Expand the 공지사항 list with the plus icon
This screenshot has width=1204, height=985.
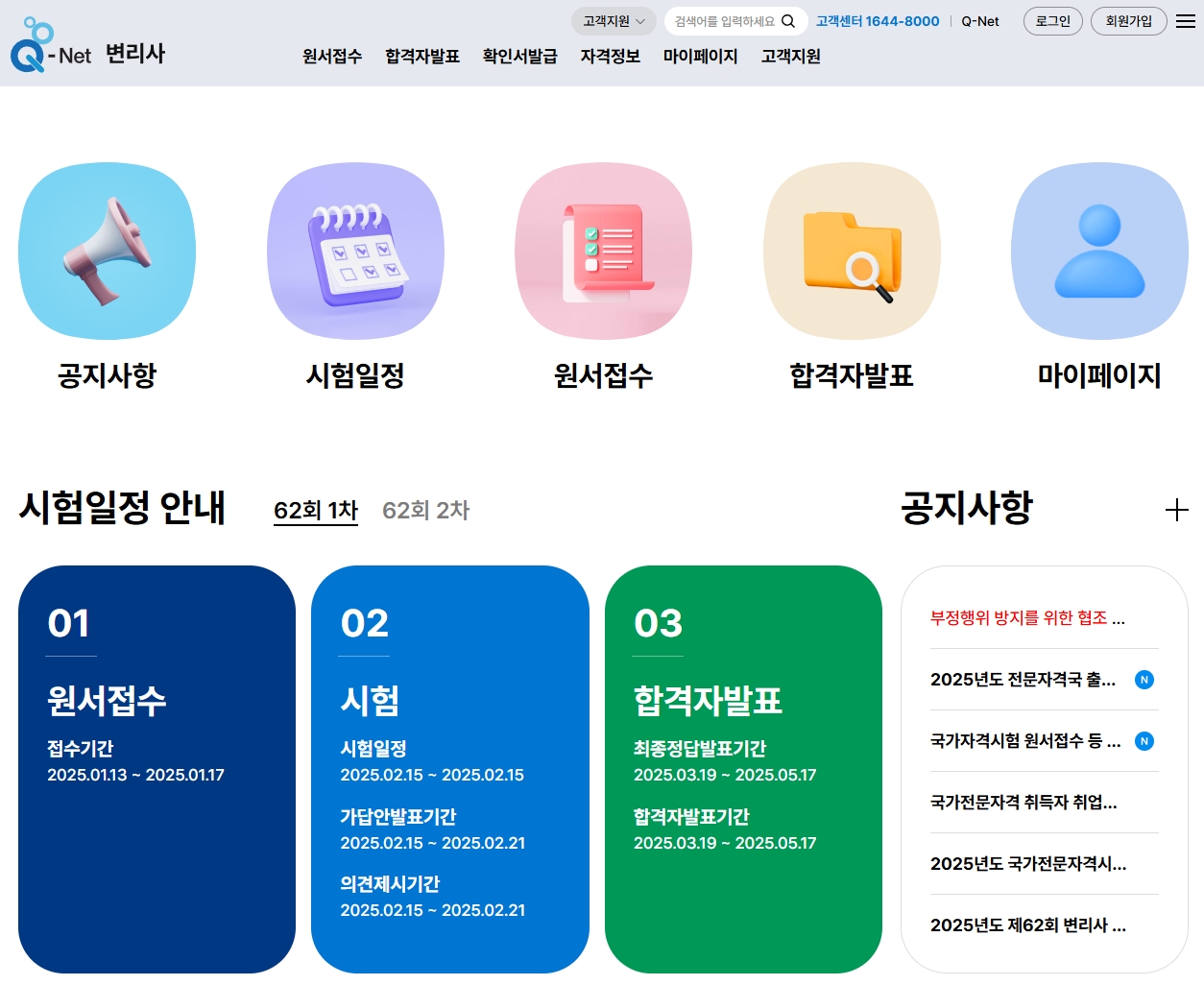coord(1175,510)
